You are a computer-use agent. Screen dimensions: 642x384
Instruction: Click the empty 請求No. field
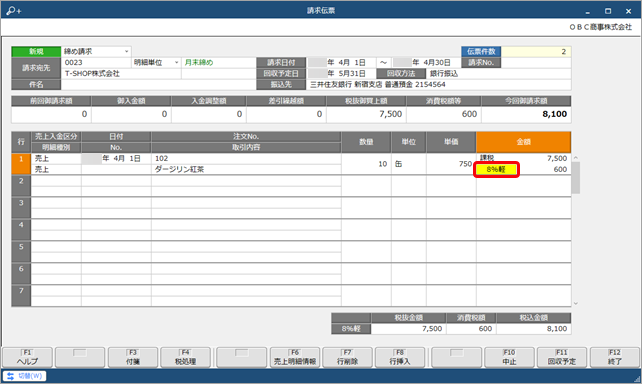[x=536, y=63]
